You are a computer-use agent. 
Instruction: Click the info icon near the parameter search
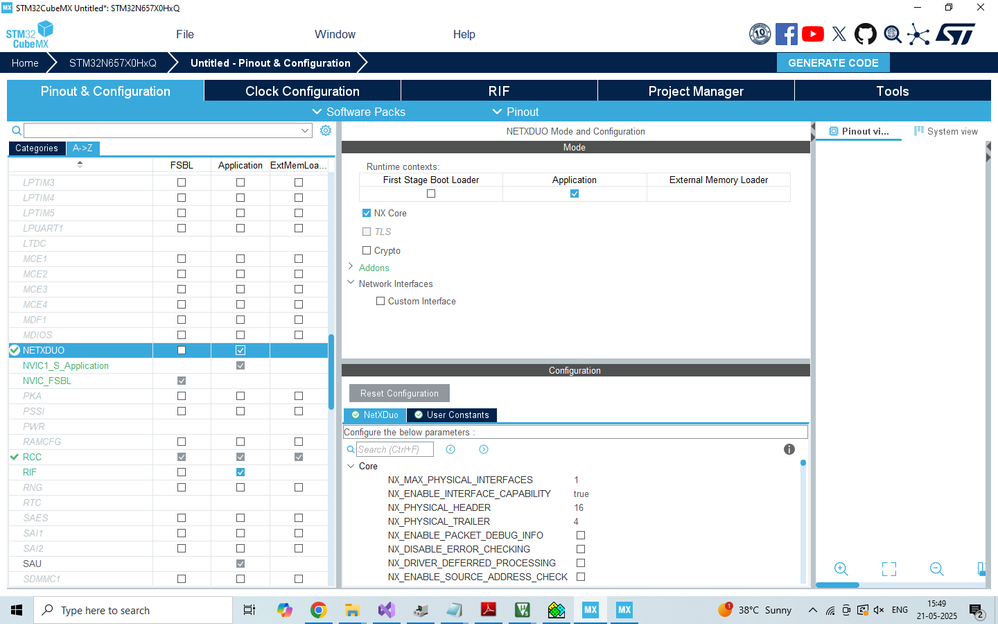(x=789, y=448)
